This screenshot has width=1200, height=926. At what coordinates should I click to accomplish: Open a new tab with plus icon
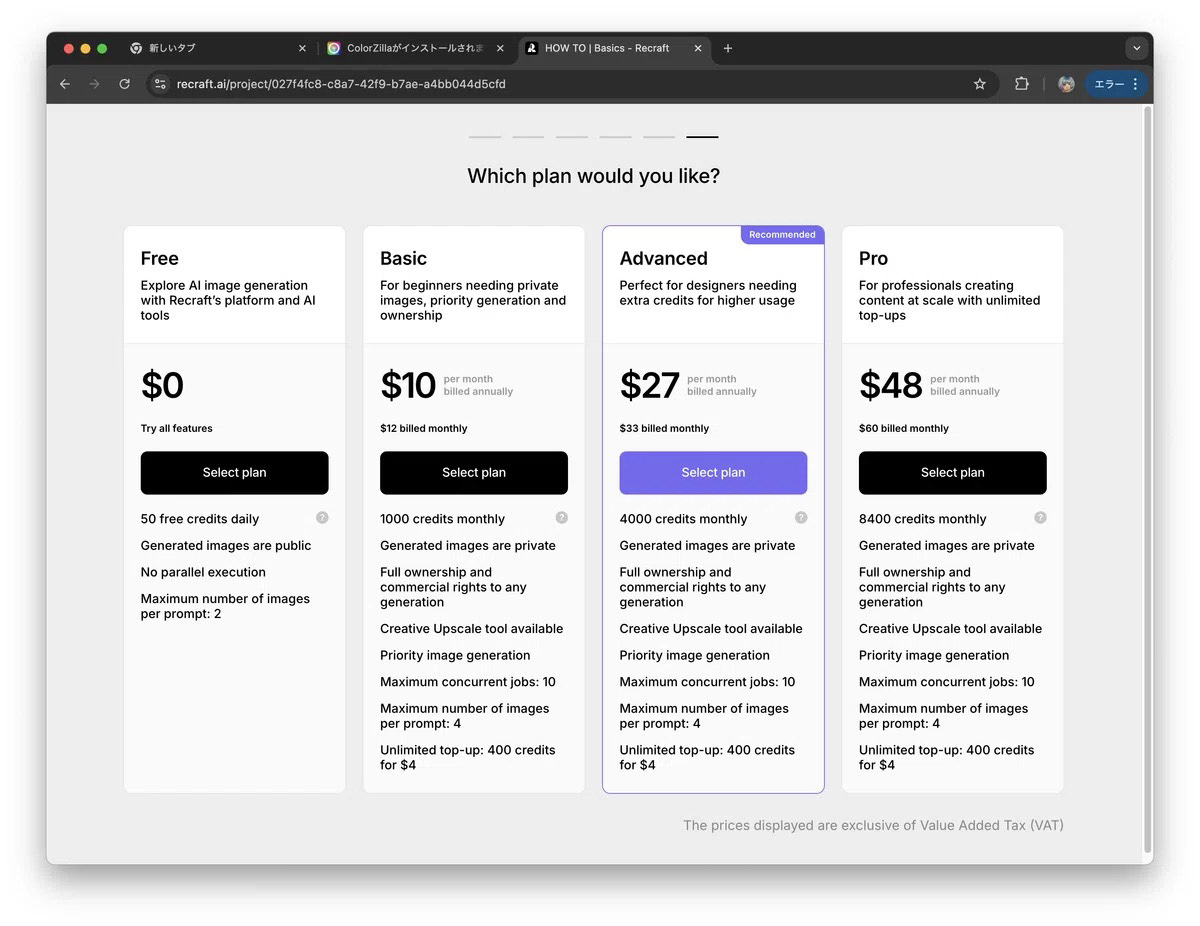[728, 48]
